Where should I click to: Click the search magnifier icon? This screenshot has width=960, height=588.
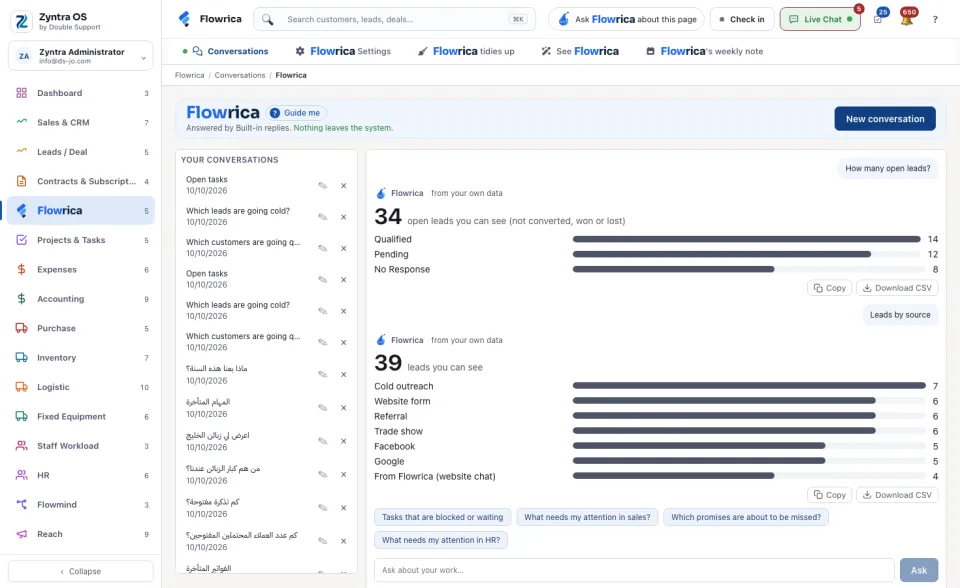click(268, 20)
